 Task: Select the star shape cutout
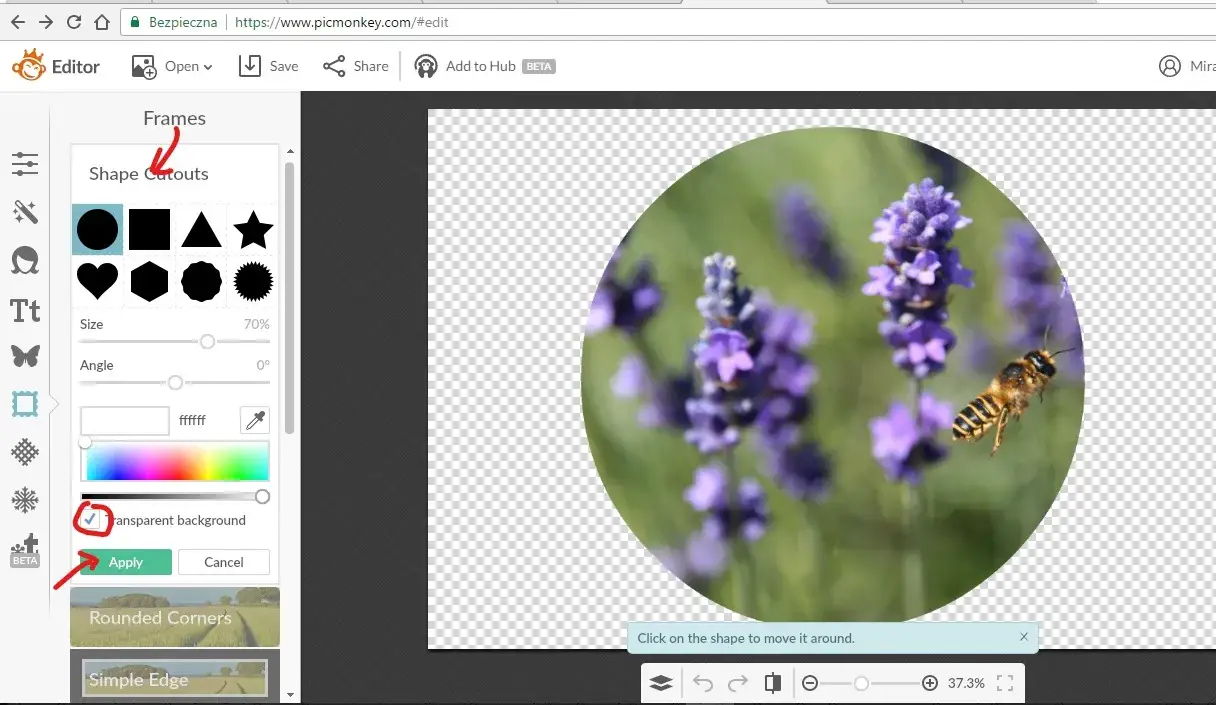pyautogui.click(x=253, y=230)
